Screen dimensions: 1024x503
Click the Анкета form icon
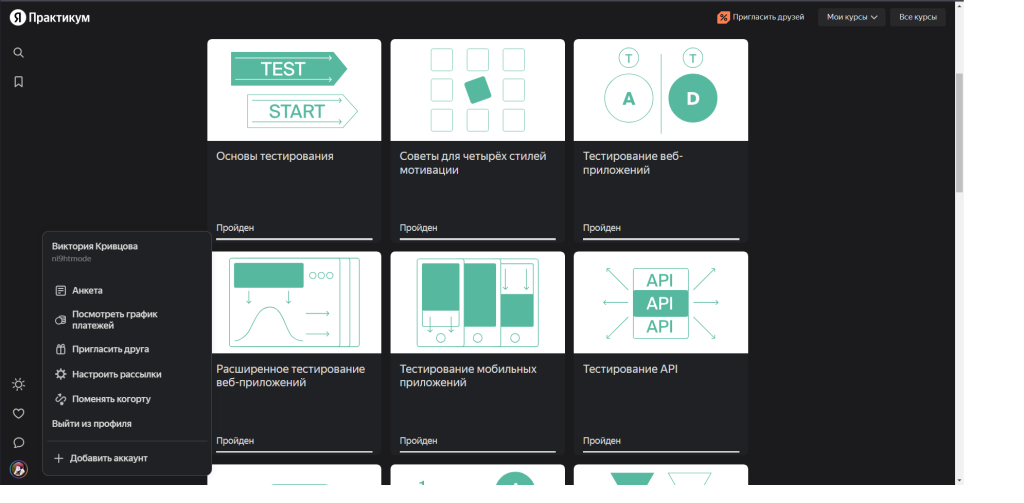click(x=61, y=291)
